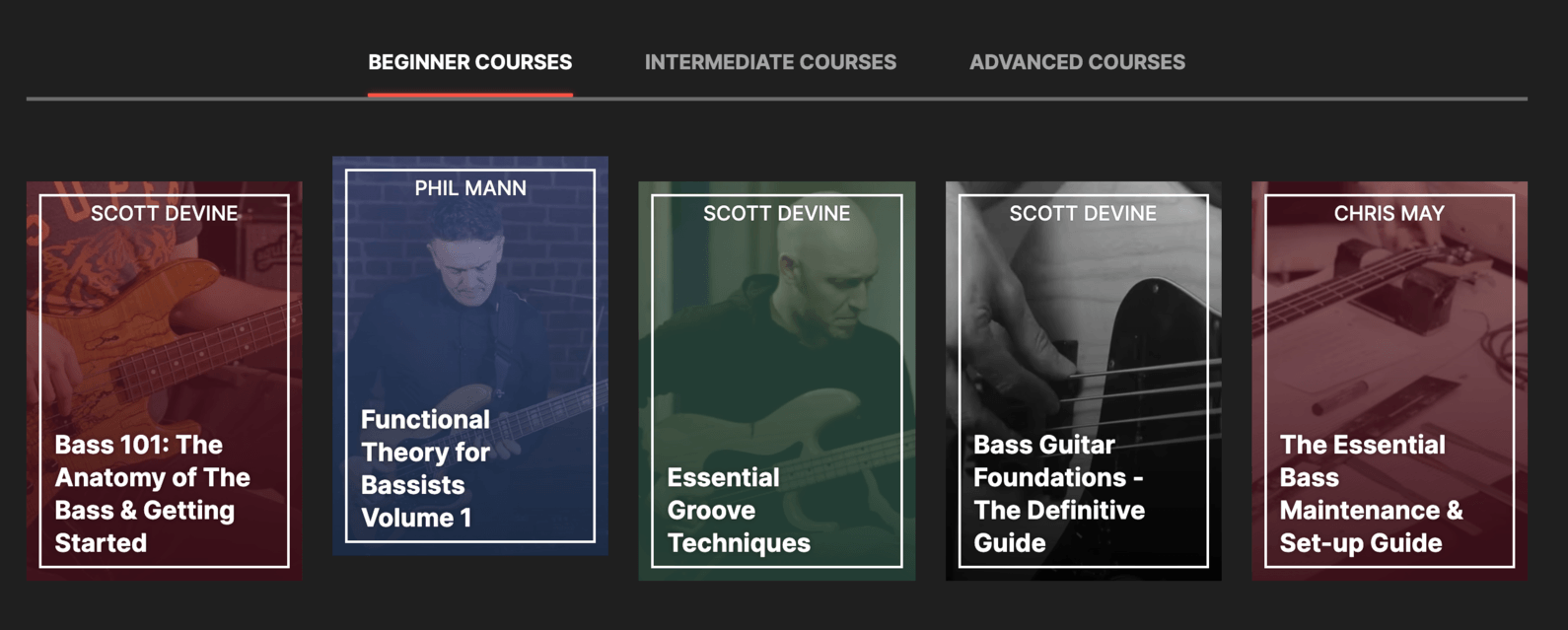Click Scott Devine's name on the Essential Groove card

(776, 213)
